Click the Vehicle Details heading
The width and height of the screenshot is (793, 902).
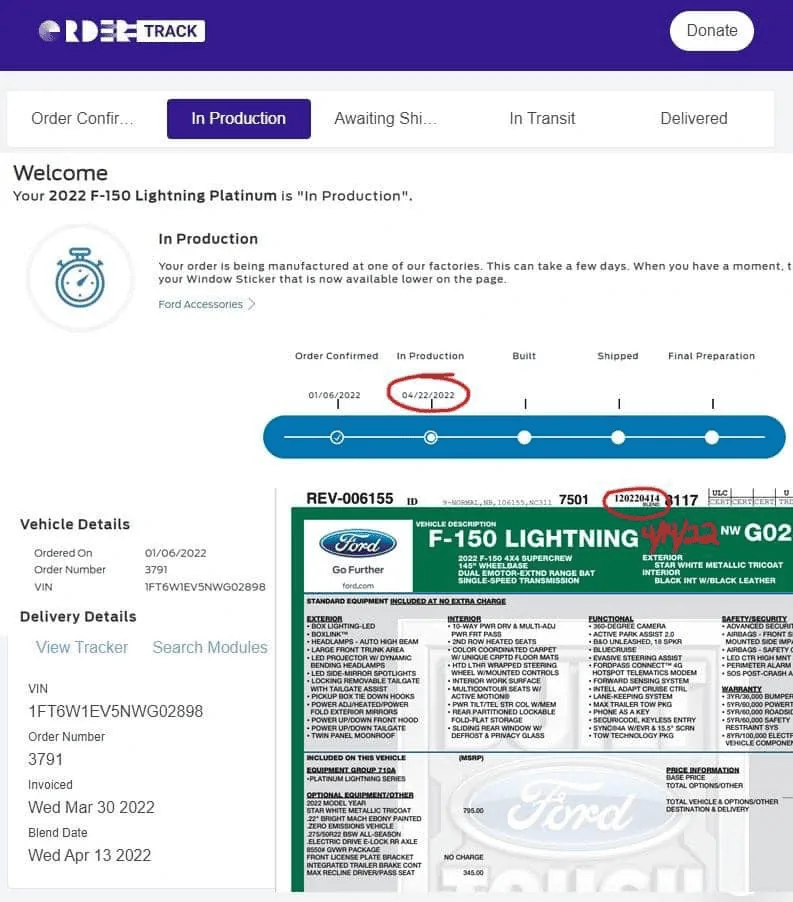(75, 524)
